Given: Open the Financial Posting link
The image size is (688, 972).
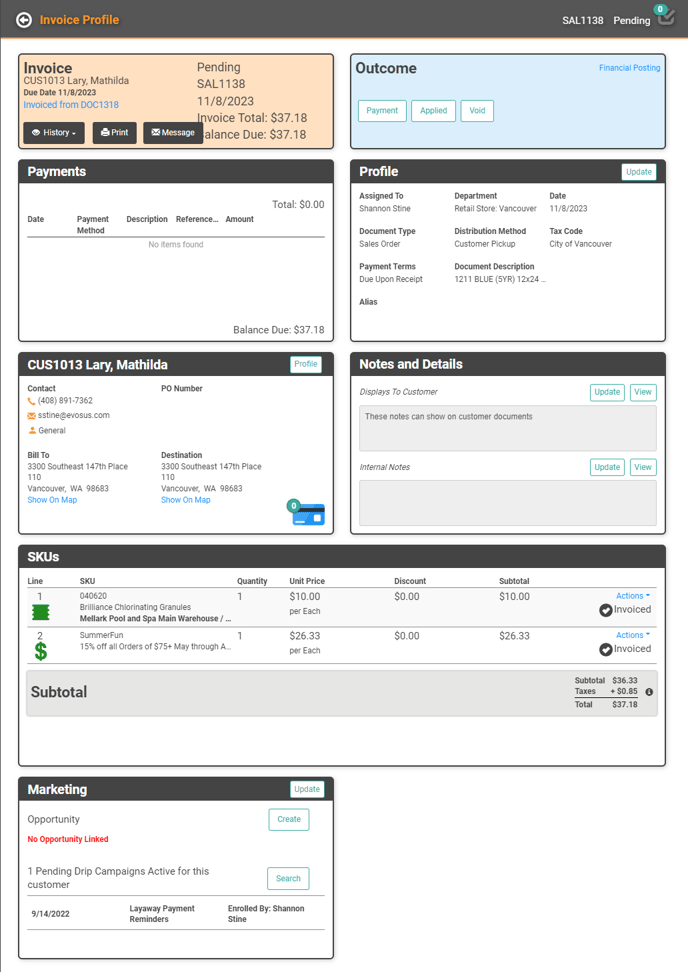Looking at the screenshot, I should 629,68.
